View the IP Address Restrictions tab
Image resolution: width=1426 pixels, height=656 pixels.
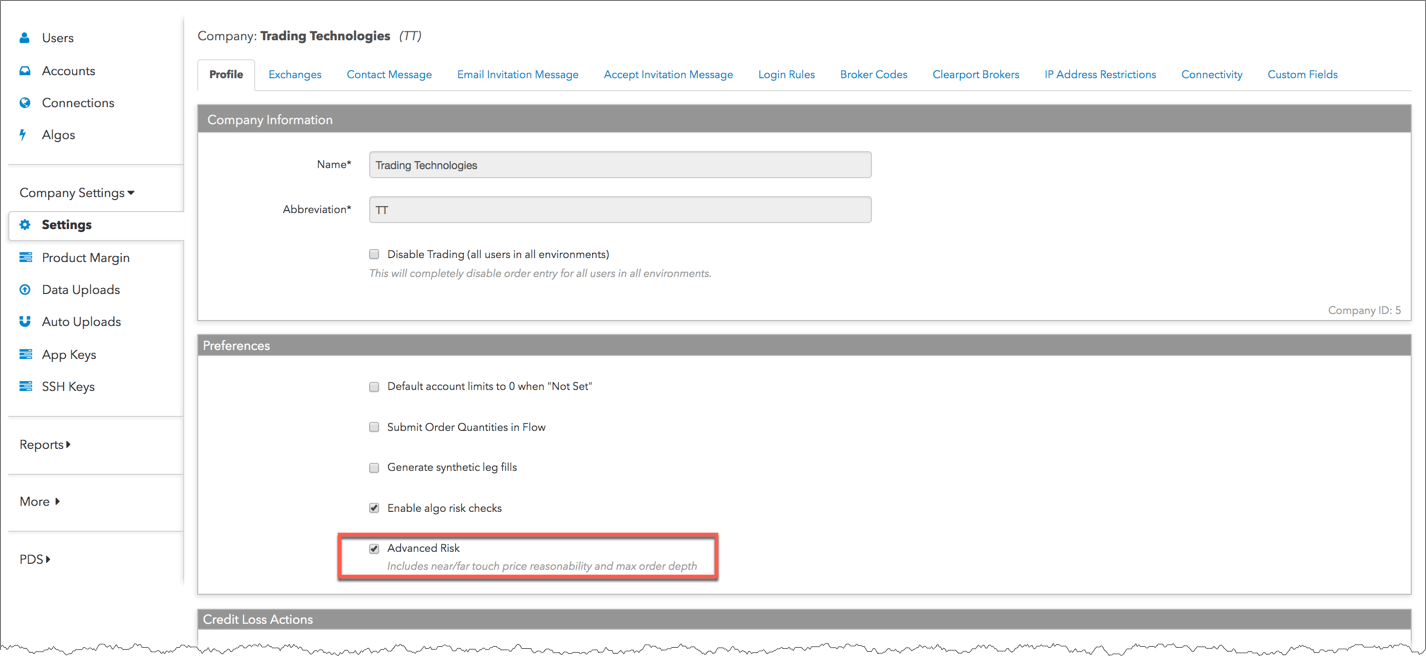pyautogui.click(x=1100, y=75)
